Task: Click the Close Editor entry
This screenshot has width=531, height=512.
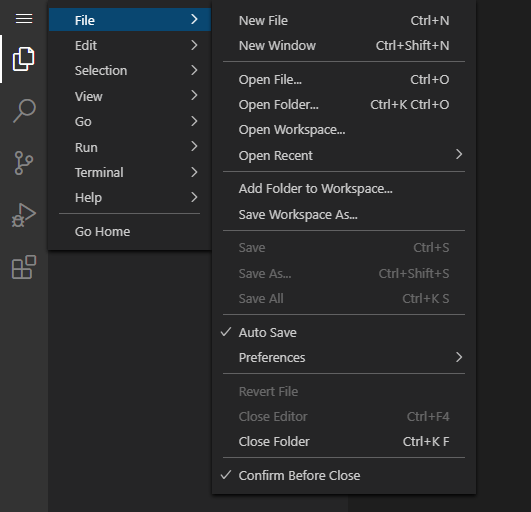Action: tap(344, 417)
